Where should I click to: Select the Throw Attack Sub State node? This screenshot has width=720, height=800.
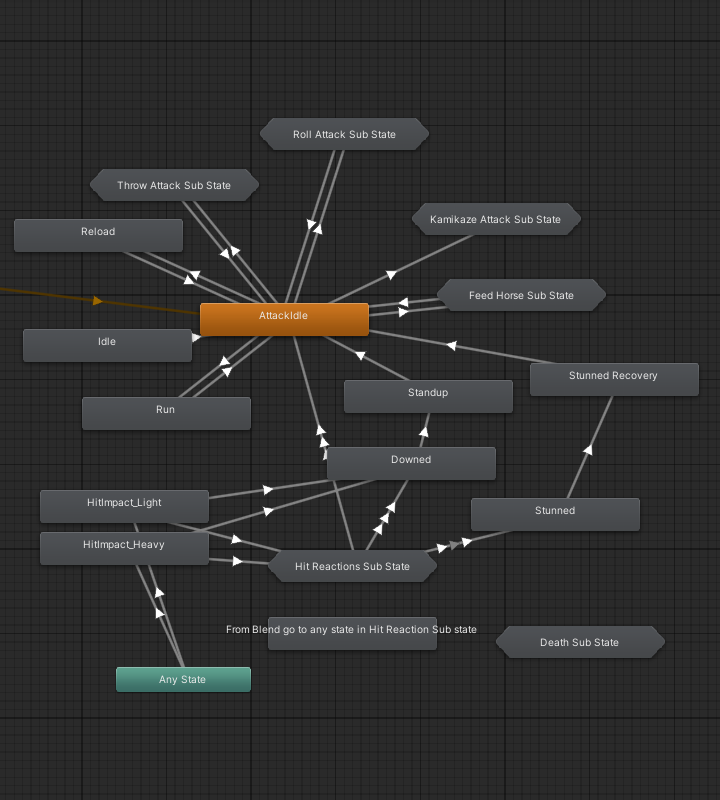tap(174, 186)
